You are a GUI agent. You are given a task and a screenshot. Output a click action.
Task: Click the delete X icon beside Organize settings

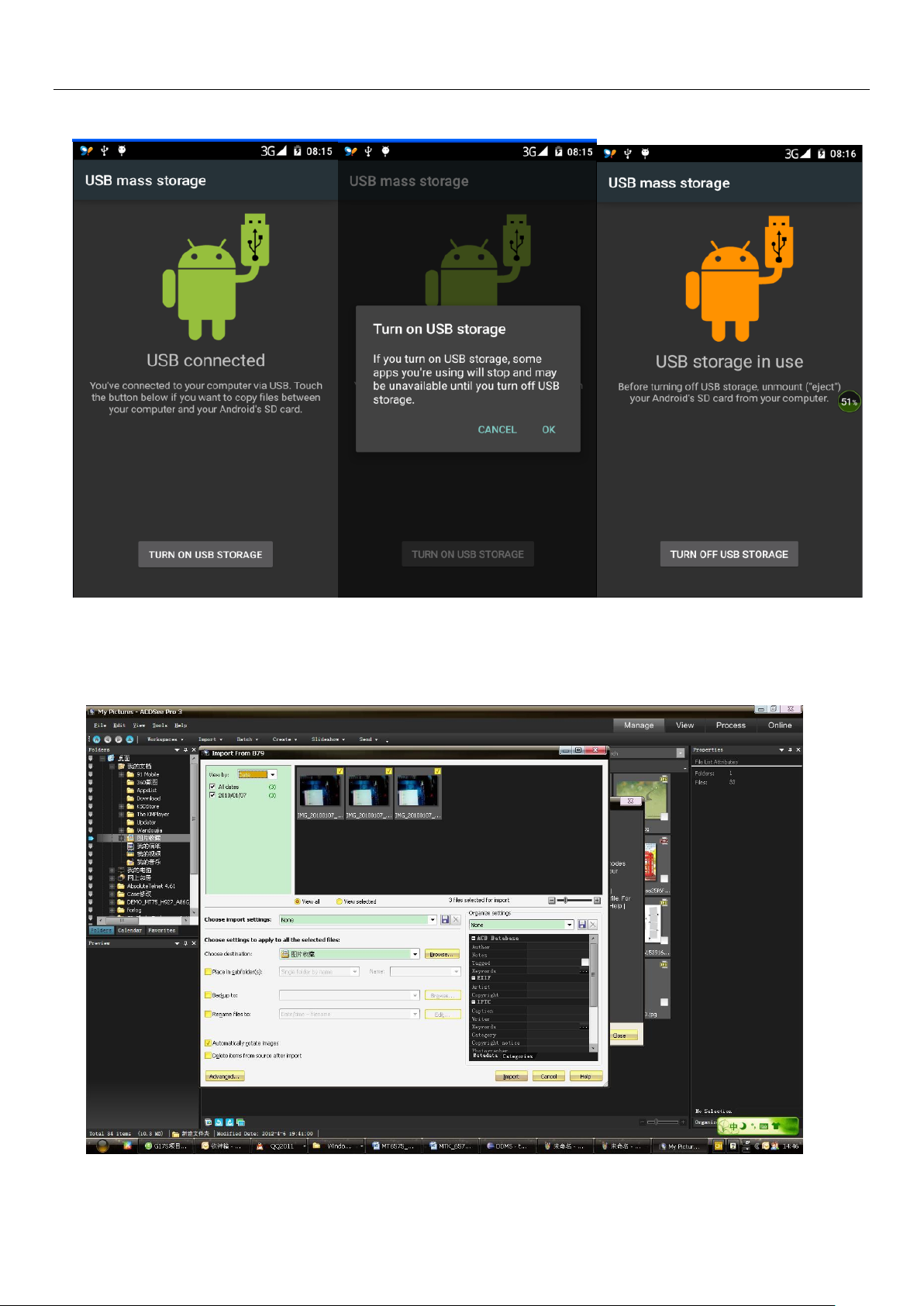coord(593,925)
